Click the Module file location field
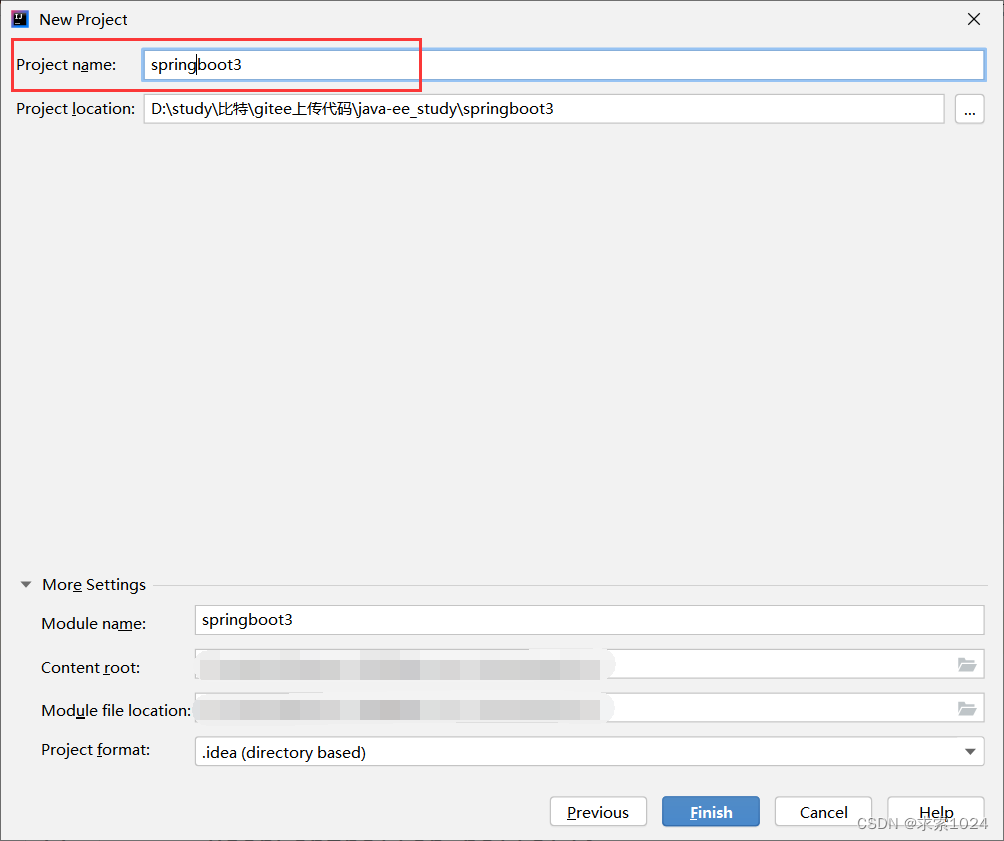Screen dimensions: 1004x841 tap(589, 708)
